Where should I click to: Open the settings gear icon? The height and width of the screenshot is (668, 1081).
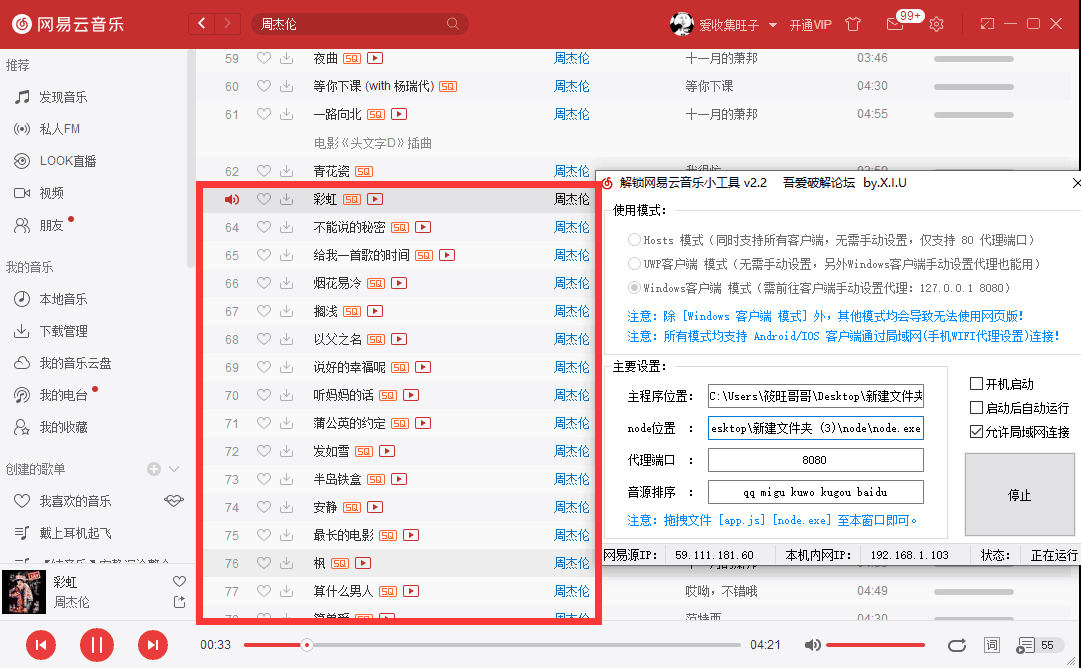click(x=936, y=24)
